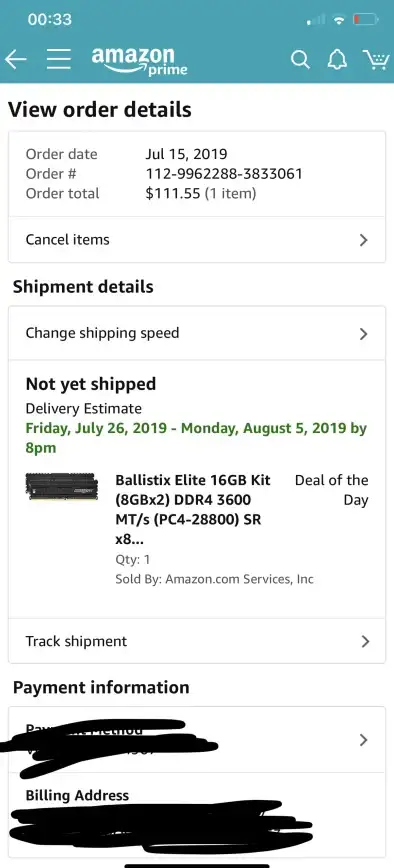Viewport: 394px width, 868px height.
Task: Tap the order number 112-9962288-3833061
Action: [x=224, y=174]
